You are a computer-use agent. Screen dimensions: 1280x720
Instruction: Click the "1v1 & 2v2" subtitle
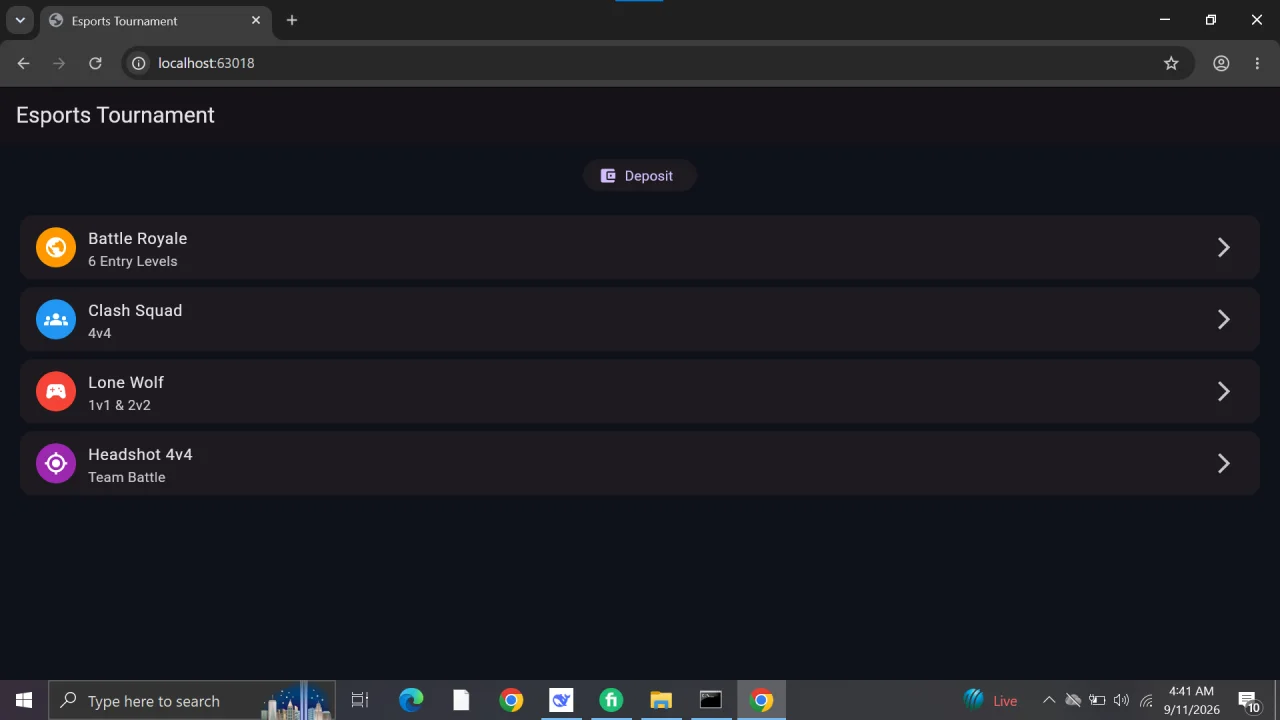(119, 405)
